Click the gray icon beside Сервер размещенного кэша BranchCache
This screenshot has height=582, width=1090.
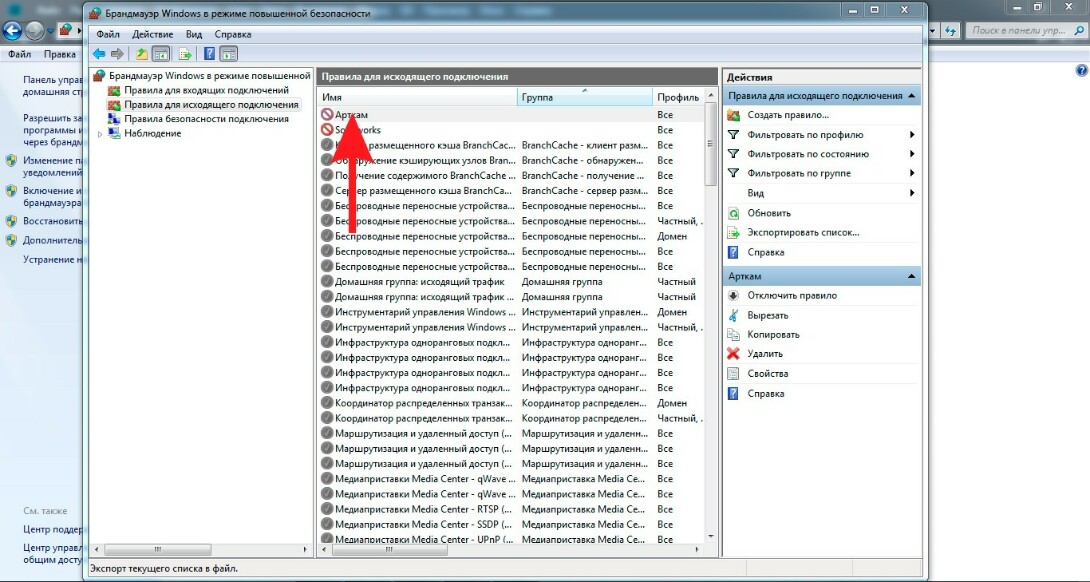coord(327,191)
